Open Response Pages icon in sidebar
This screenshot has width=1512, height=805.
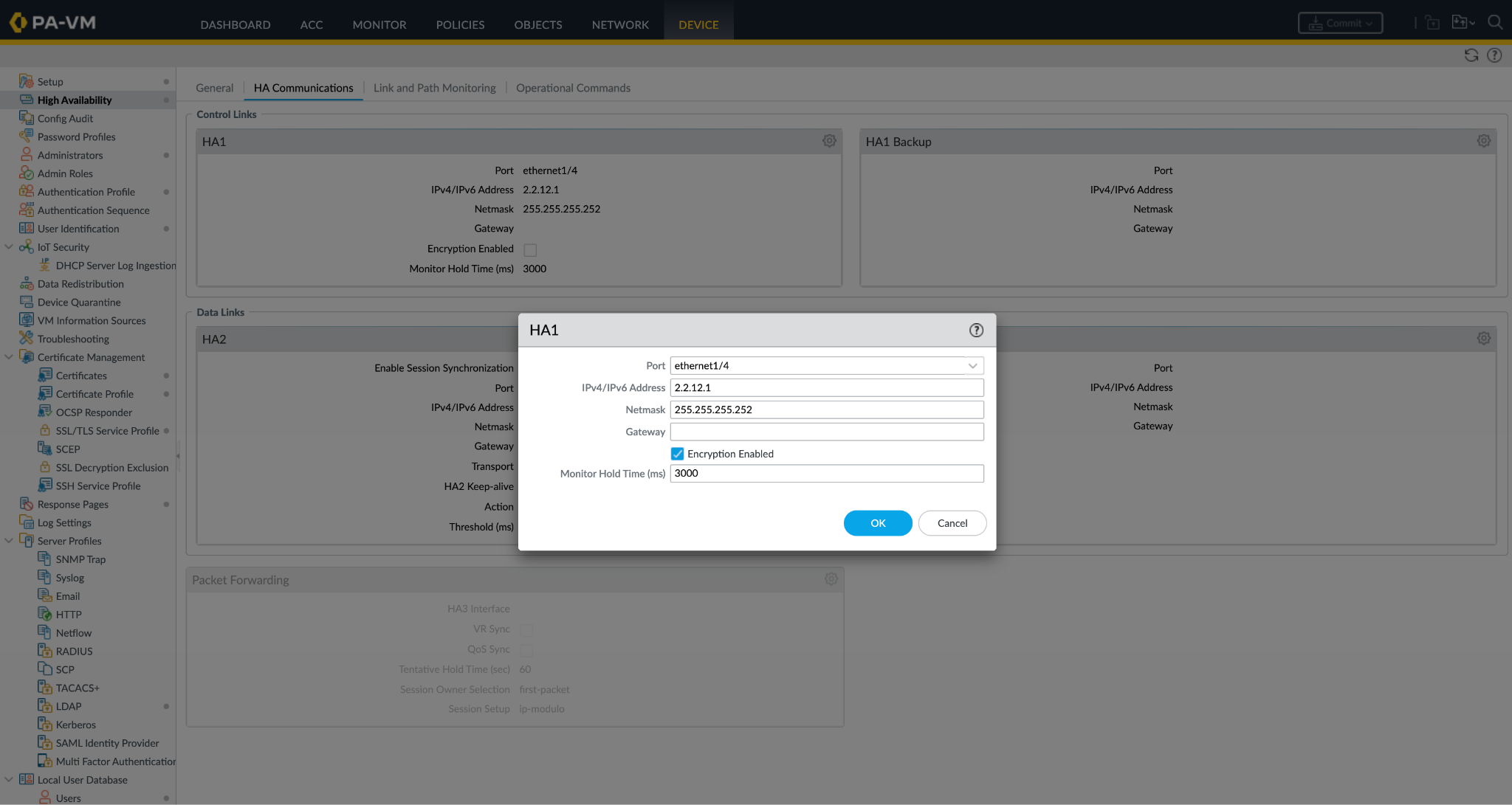(x=27, y=504)
